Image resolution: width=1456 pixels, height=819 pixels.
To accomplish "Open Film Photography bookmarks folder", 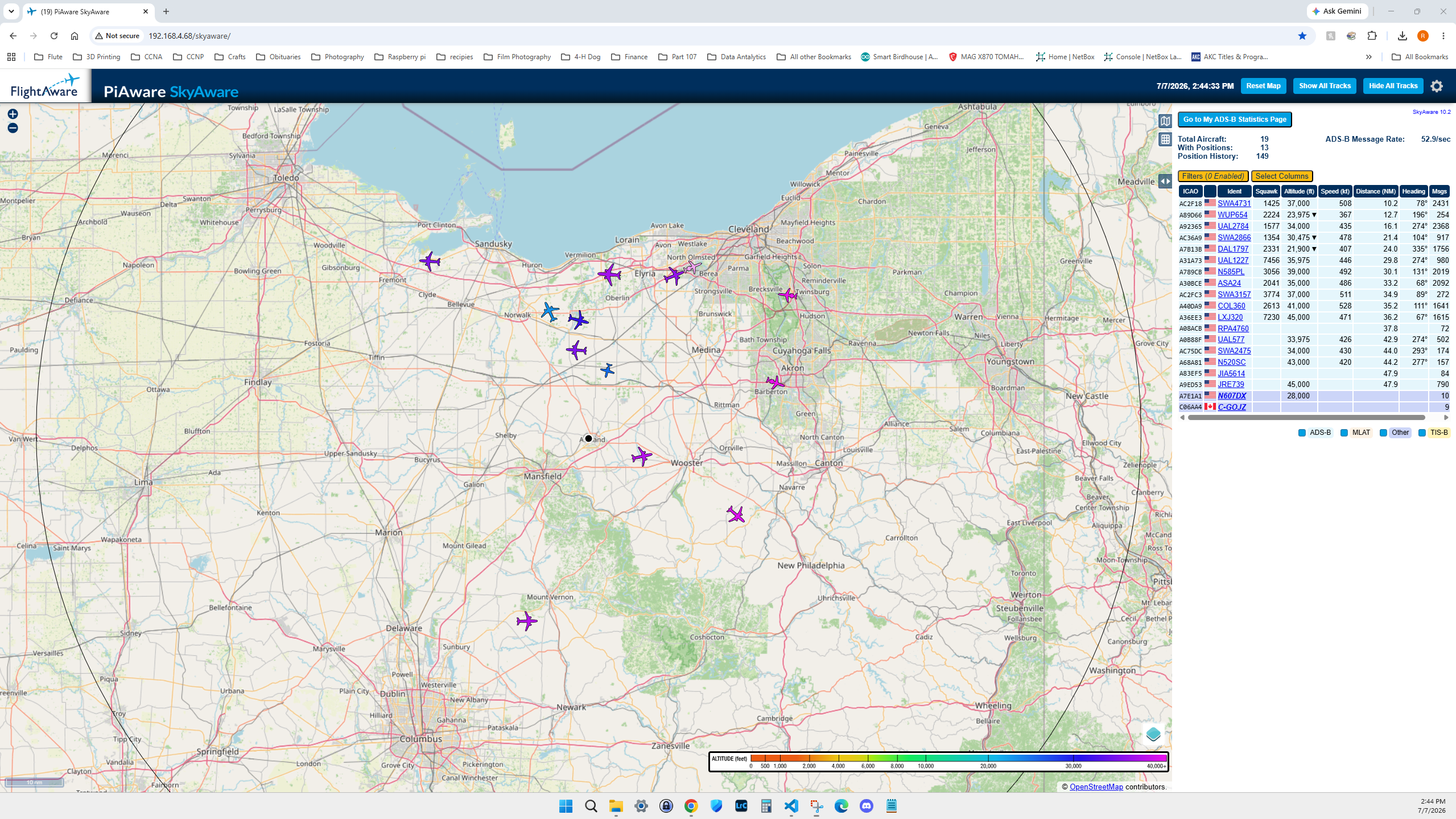I will [517, 57].
